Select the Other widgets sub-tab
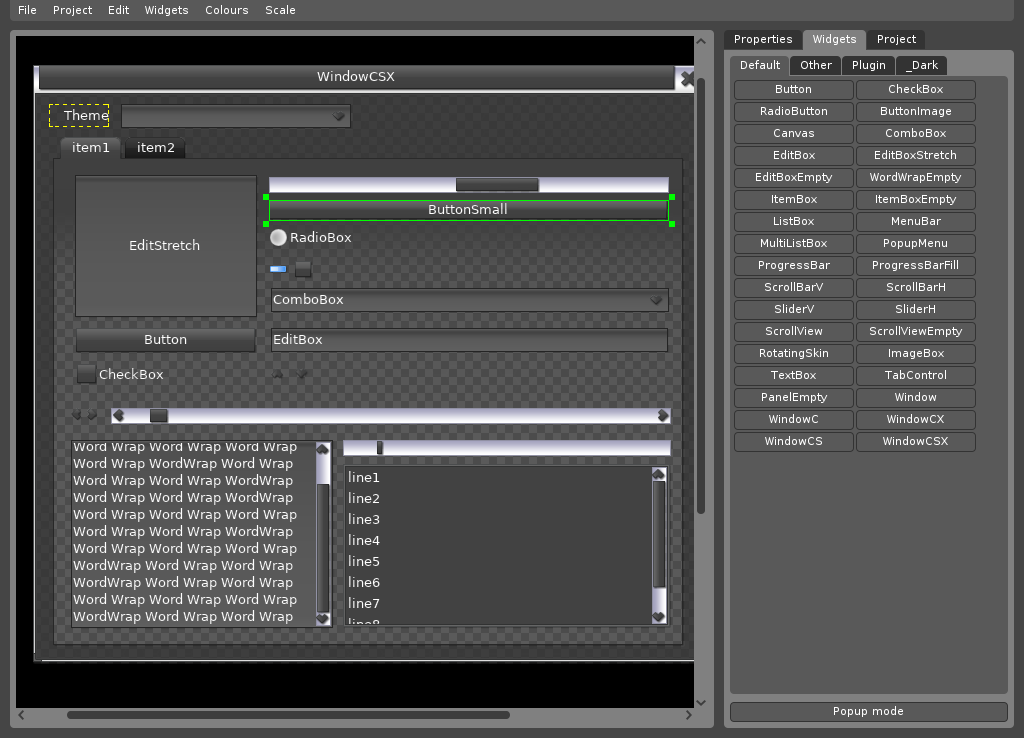Image resolution: width=1024 pixels, height=738 pixels. coord(816,65)
